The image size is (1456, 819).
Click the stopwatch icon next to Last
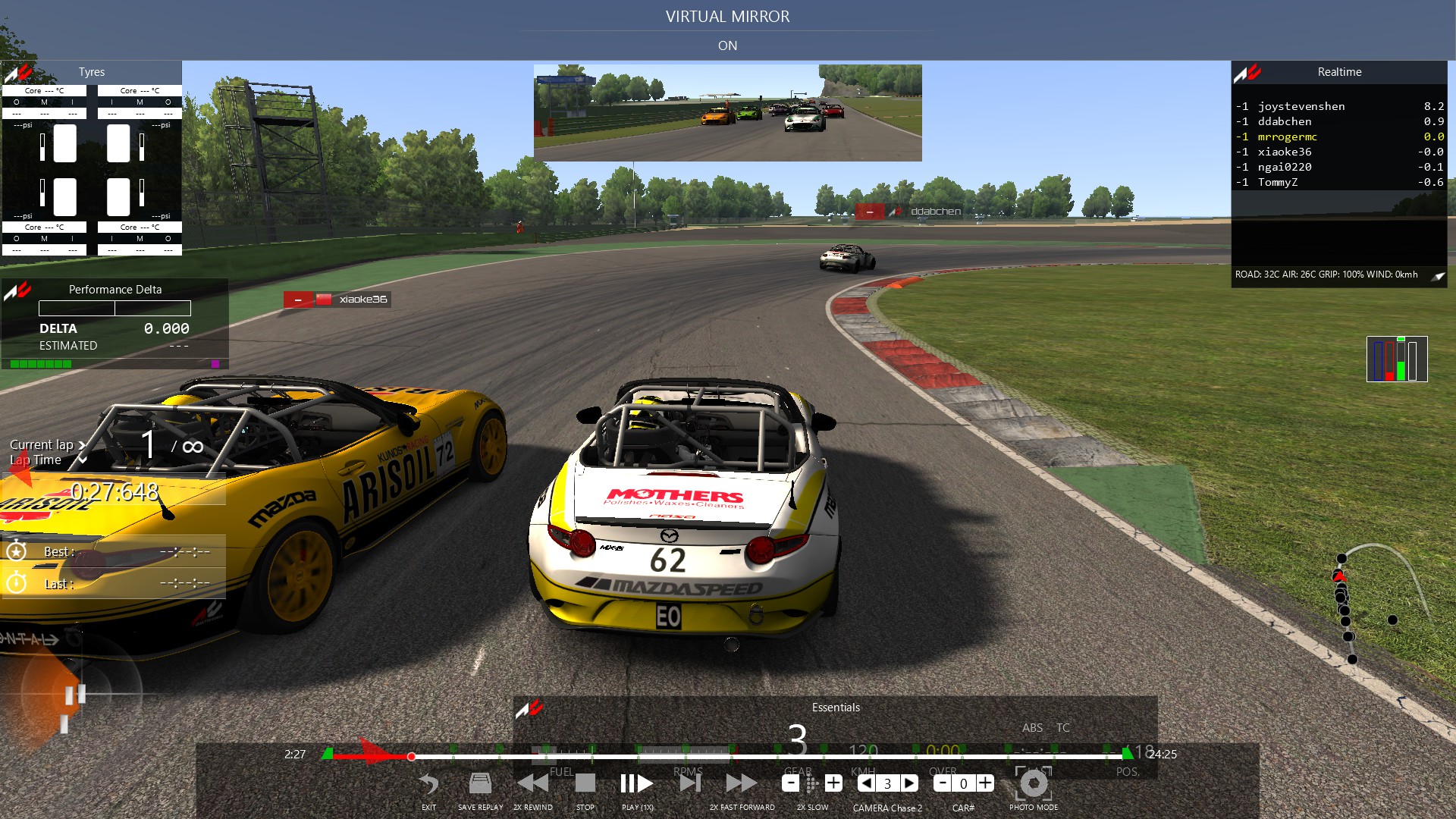point(17,582)
